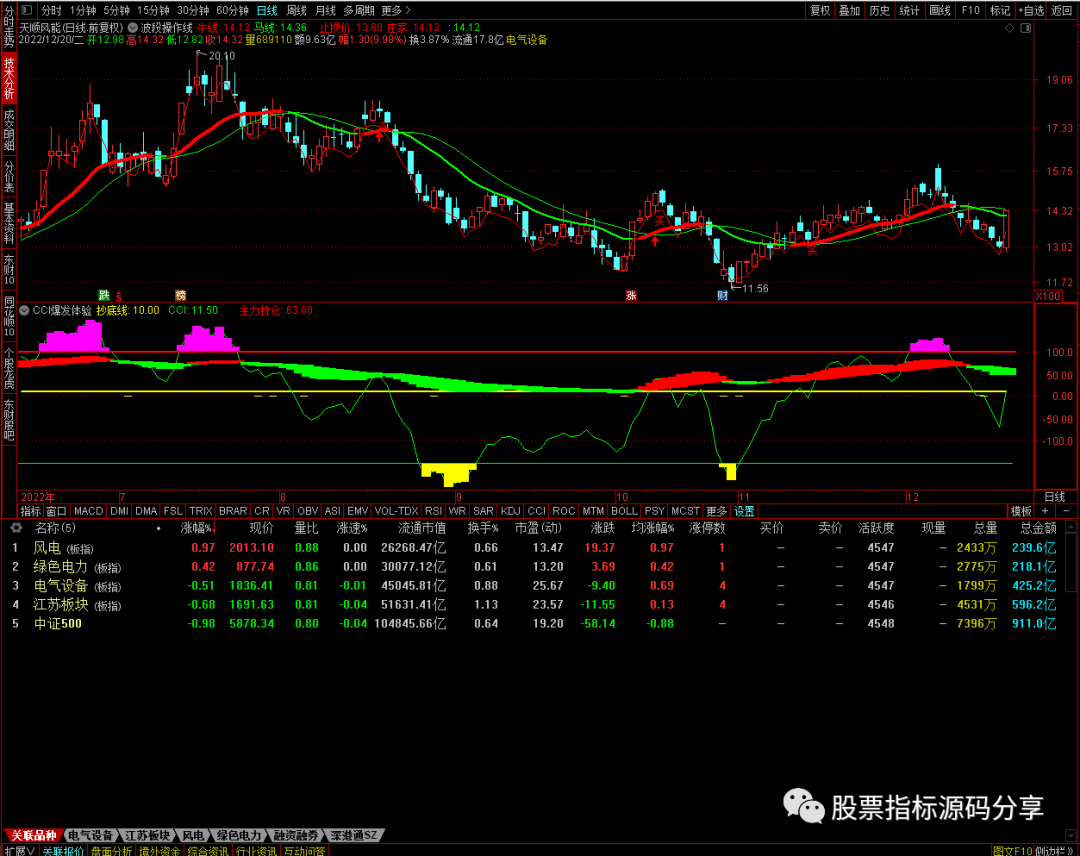Zoom out chart with the − button
The width and height of the screenshot is (1080, 856).
click(x=1066, y=511)
